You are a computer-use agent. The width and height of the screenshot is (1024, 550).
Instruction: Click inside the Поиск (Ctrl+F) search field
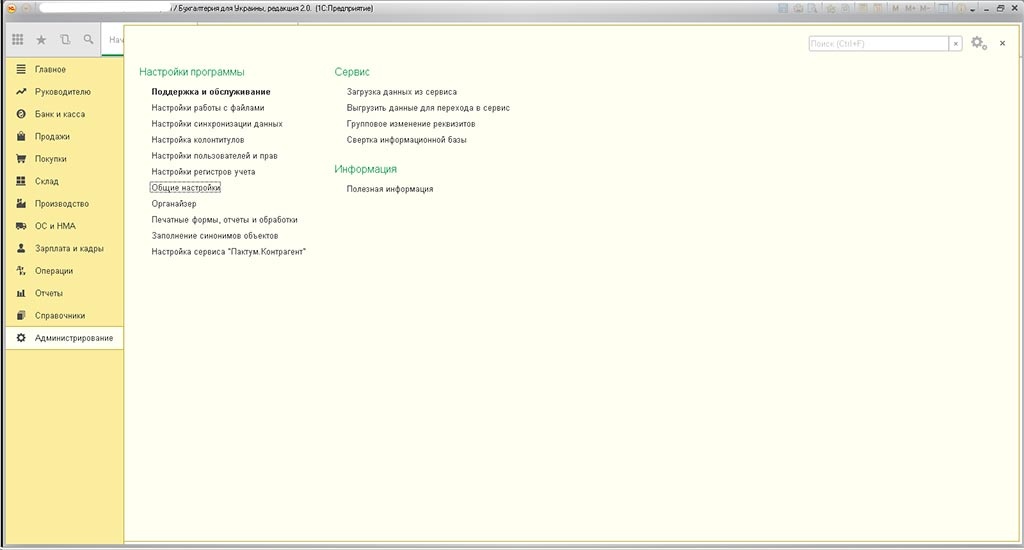(877, 44)
